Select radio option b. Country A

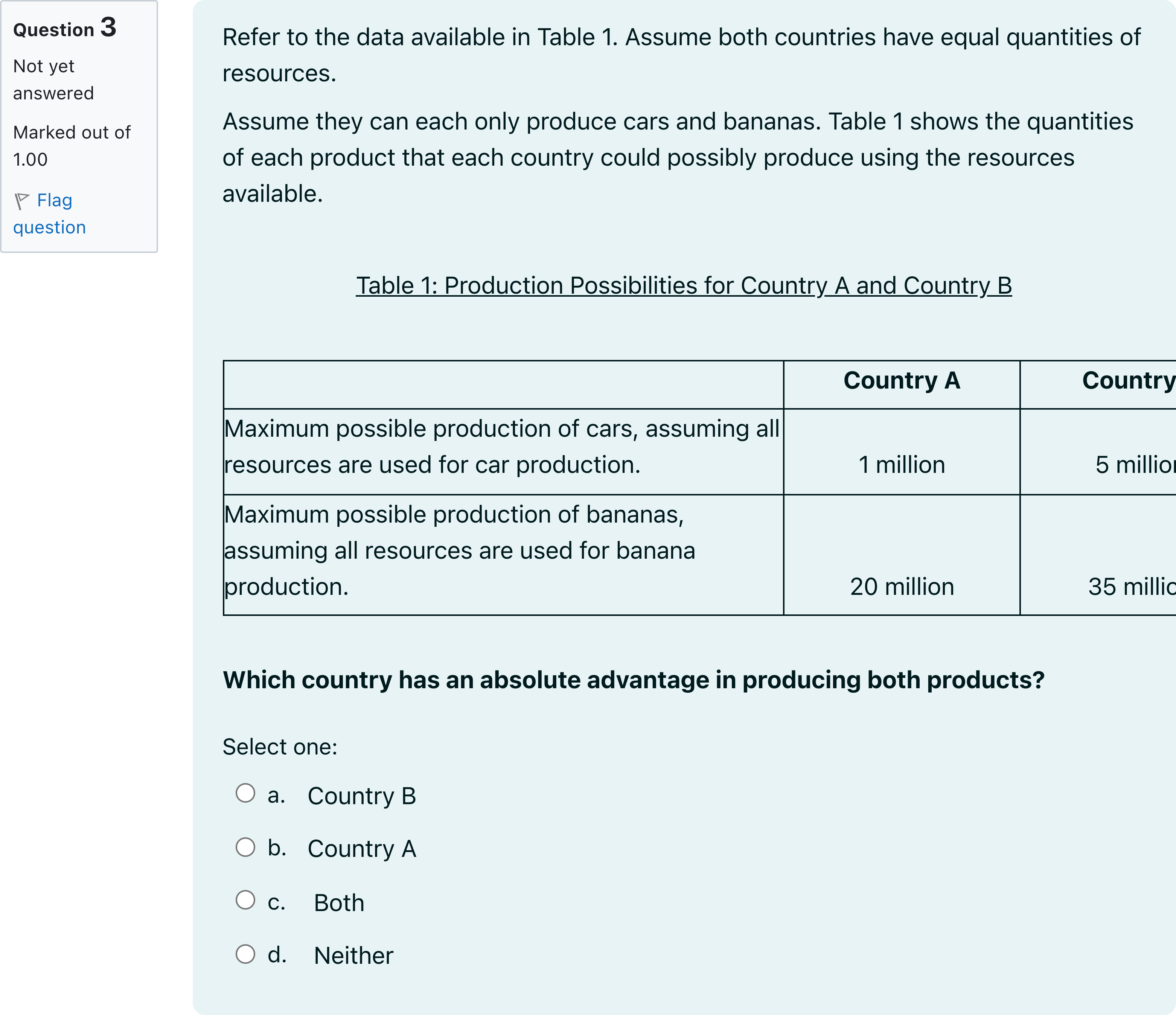(x=245, y=847)
